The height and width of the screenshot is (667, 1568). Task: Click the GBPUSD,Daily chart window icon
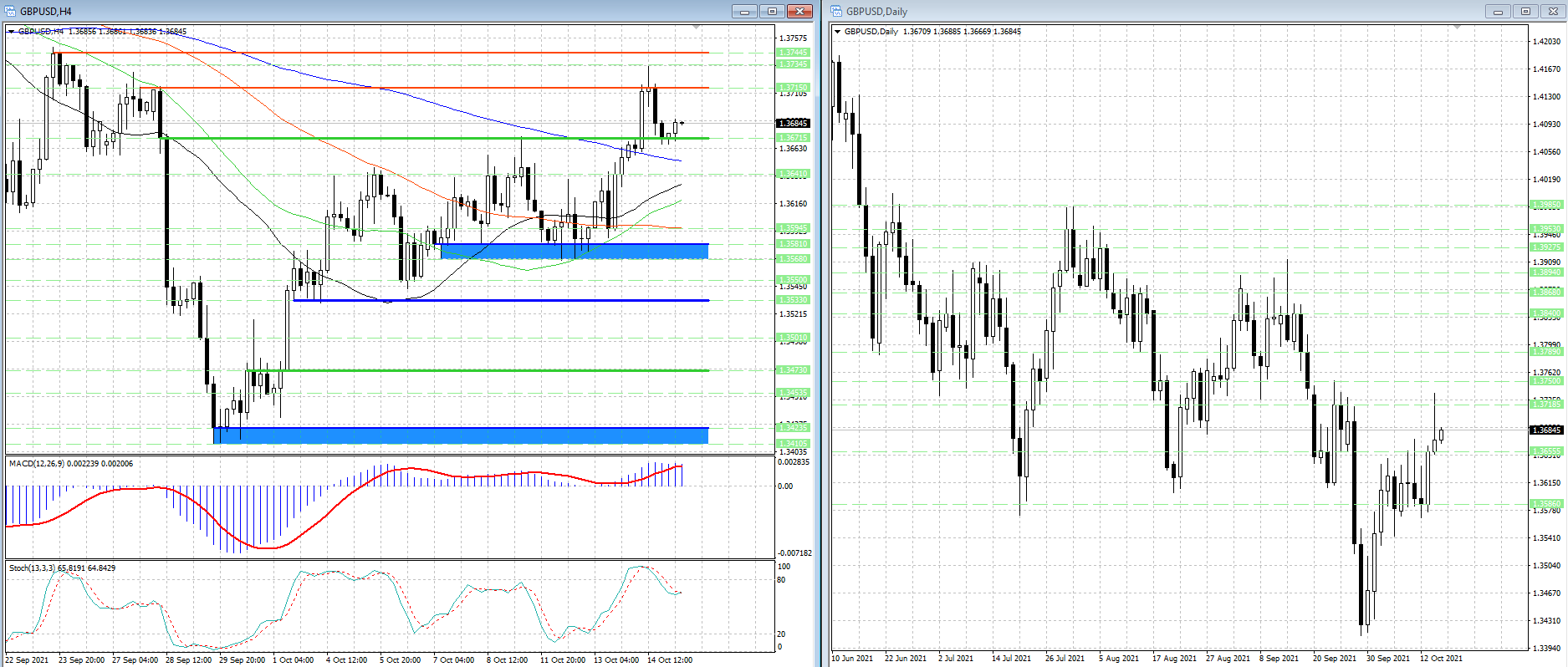click(836, 11)
